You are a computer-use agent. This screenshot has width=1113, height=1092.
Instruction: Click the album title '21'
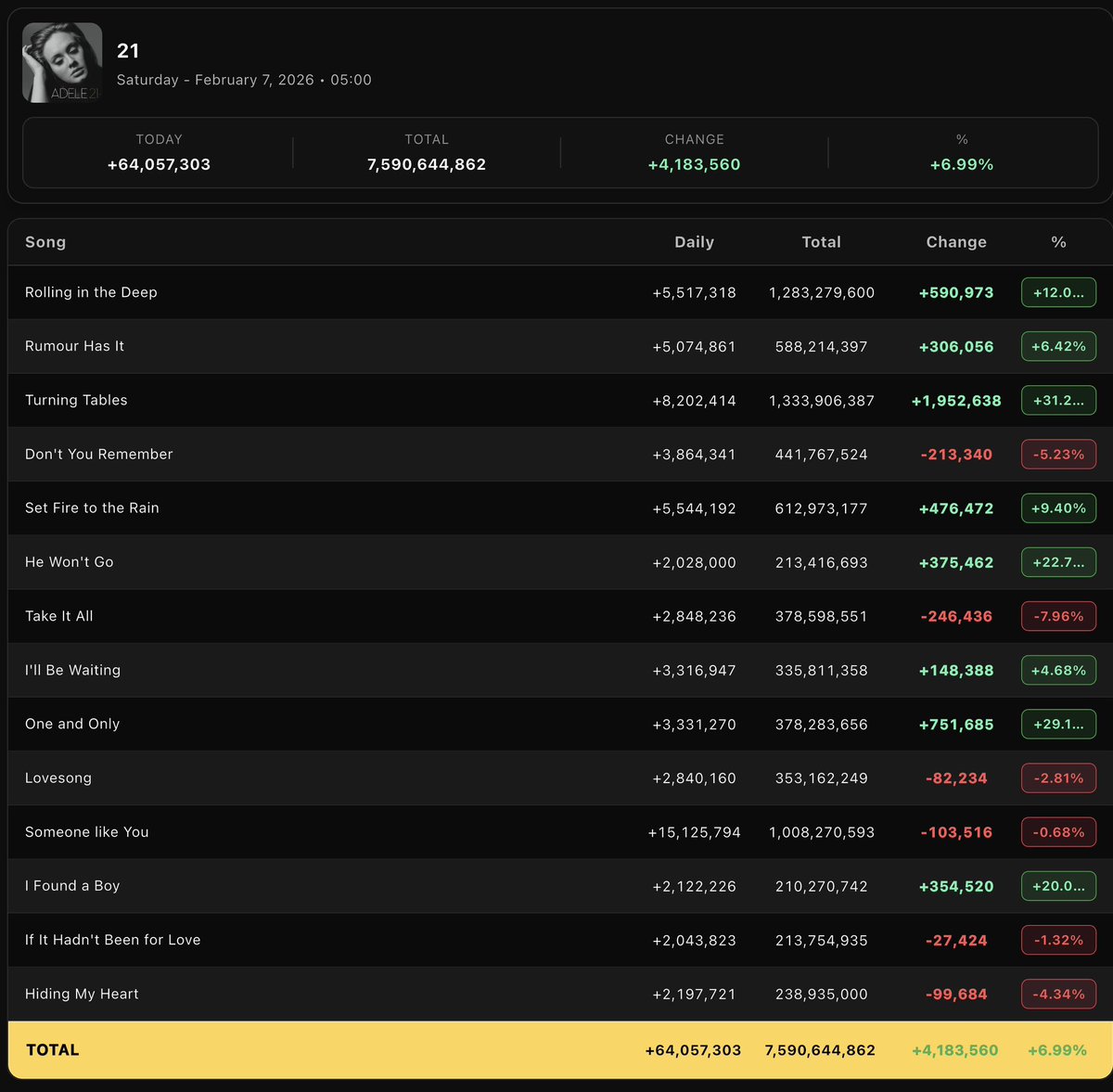128,51
